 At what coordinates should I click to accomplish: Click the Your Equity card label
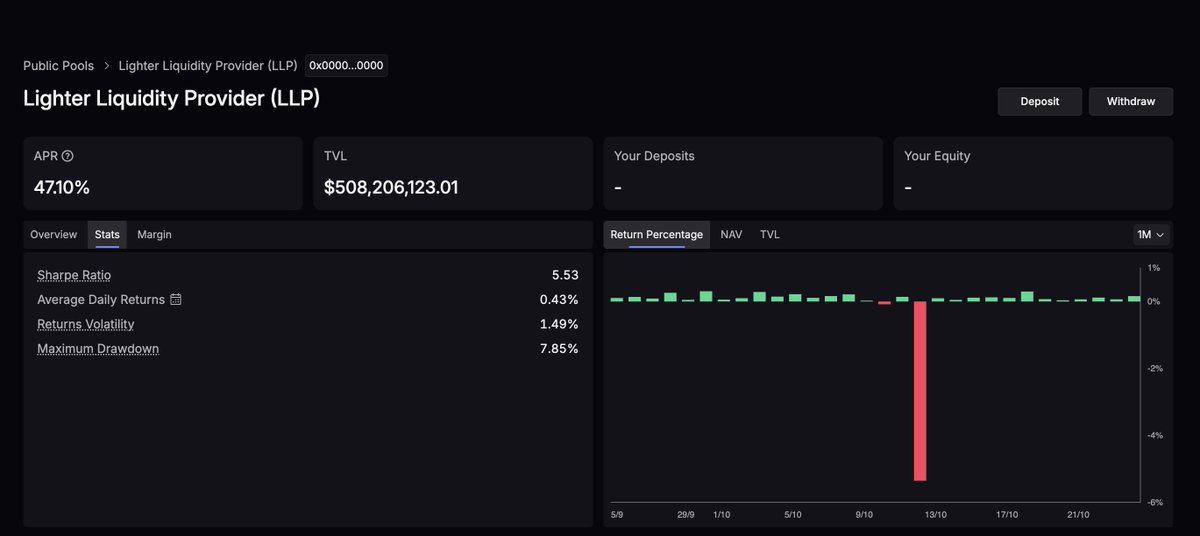[937, 156]
